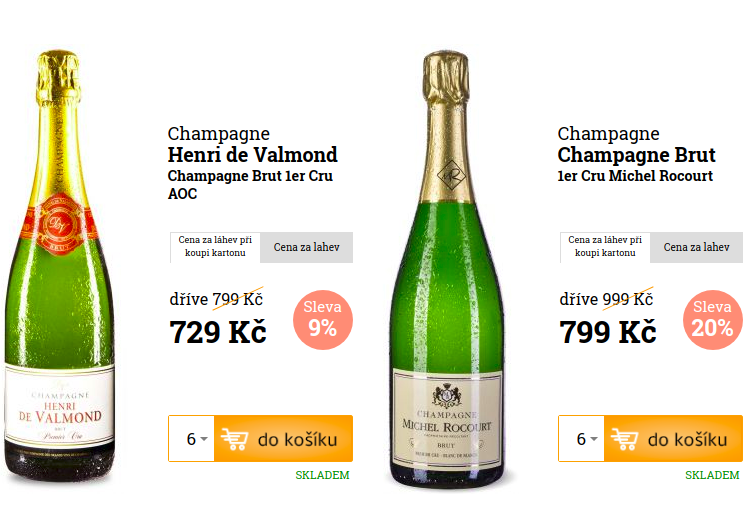
Task: Select carton price tab for Michel Rocourt
Action: (605, 247)
